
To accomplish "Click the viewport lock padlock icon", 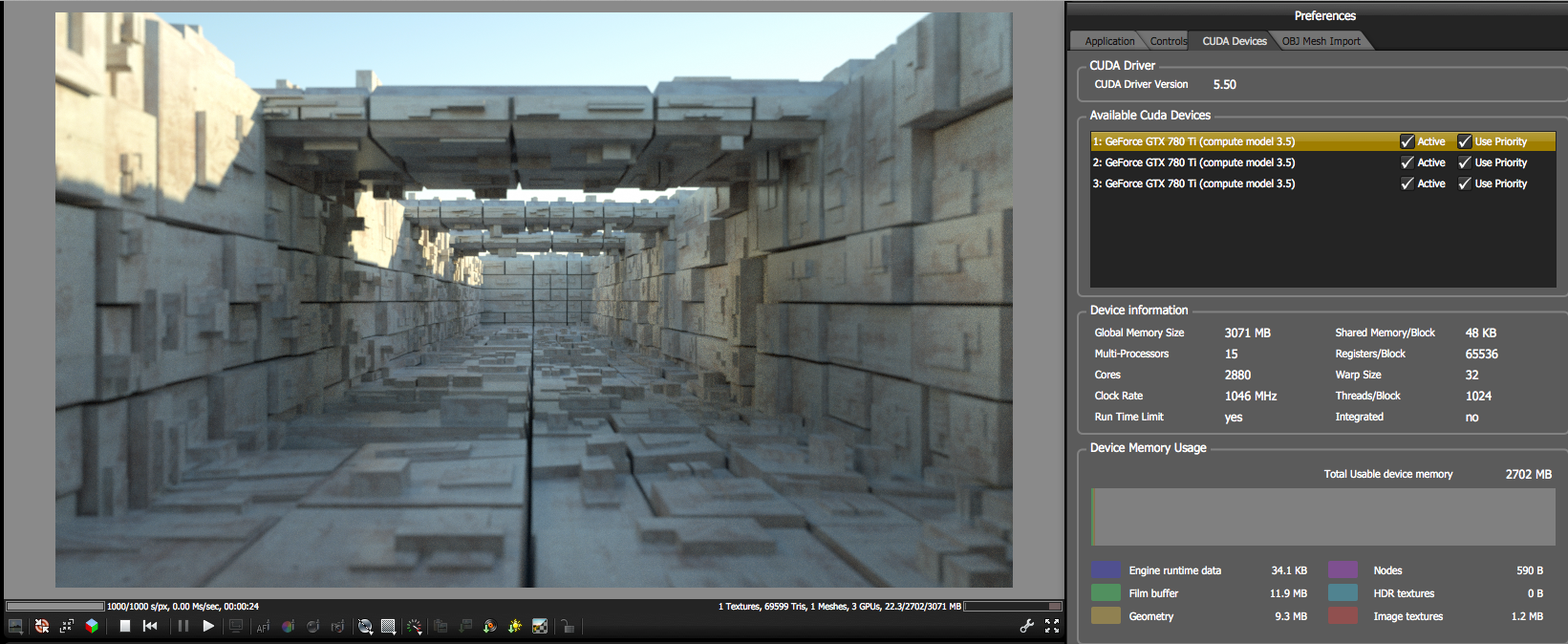I will click(568, 626).
